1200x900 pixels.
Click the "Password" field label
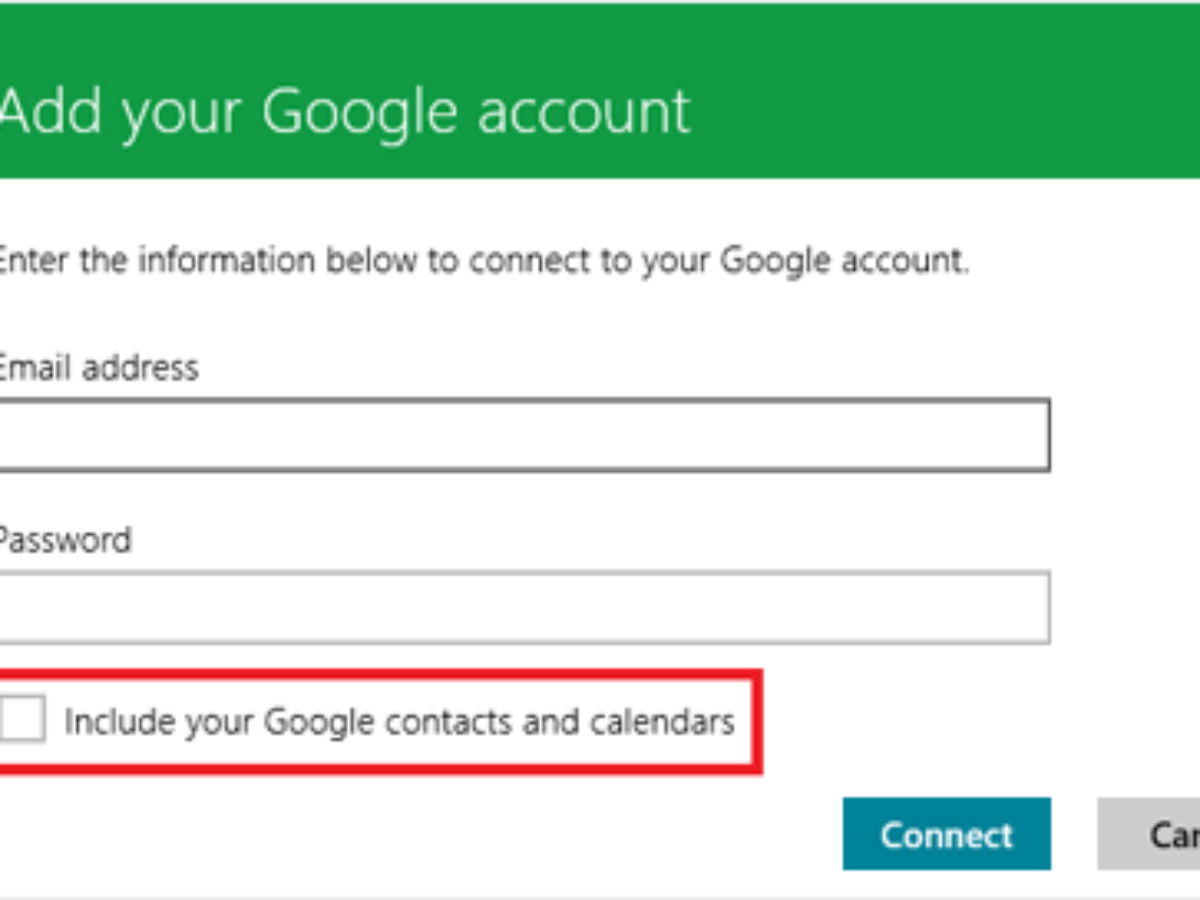(64, 540)
